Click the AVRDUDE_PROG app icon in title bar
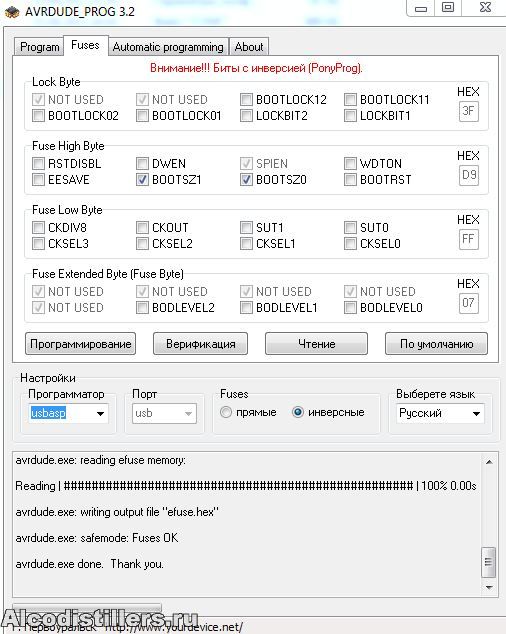Screen dimensions: 506x634 pos(12,13)
